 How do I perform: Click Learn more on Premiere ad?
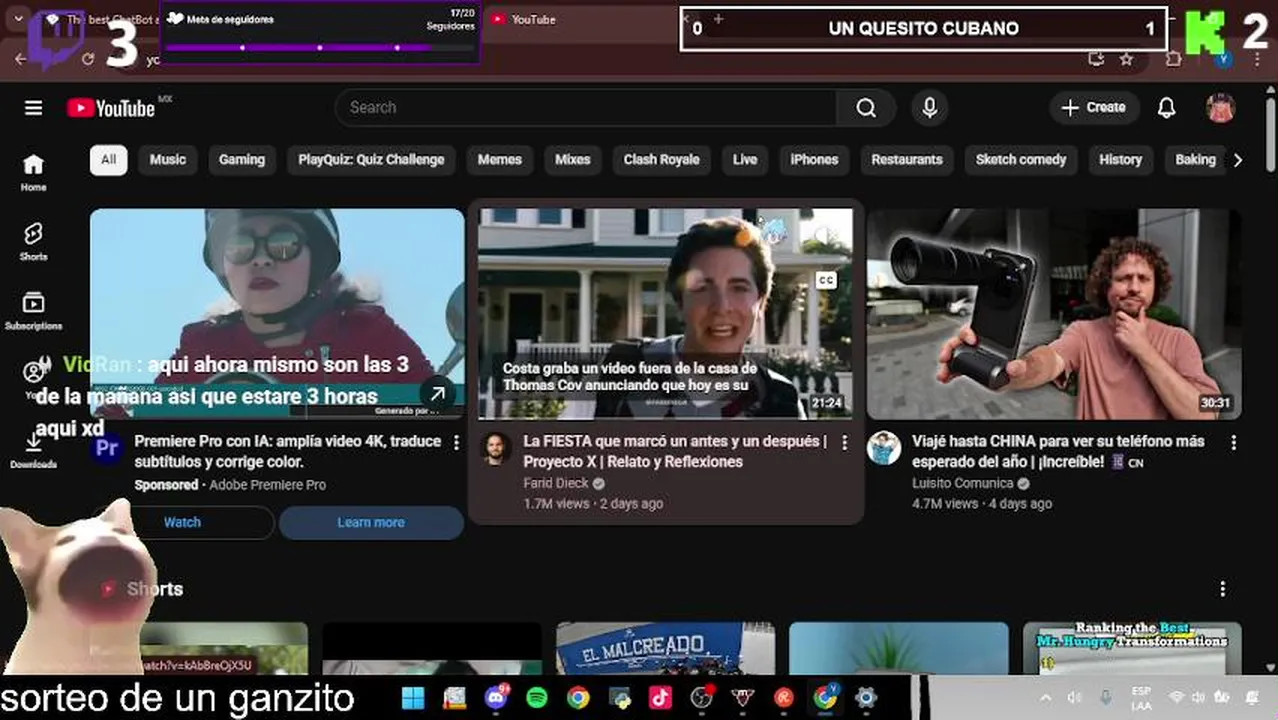(x=371, y=522)
